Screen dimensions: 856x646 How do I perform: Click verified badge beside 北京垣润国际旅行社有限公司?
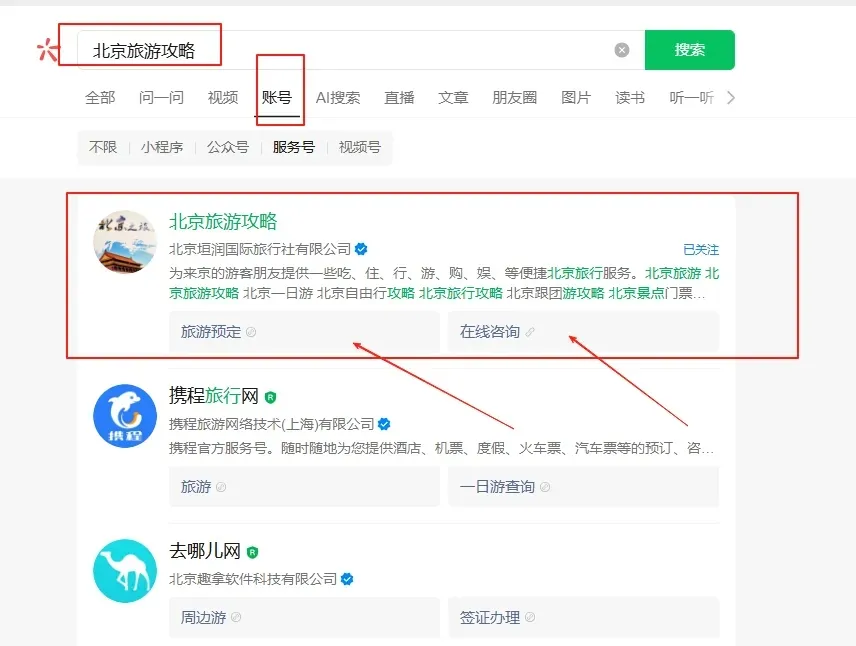(x=361, y=249)
